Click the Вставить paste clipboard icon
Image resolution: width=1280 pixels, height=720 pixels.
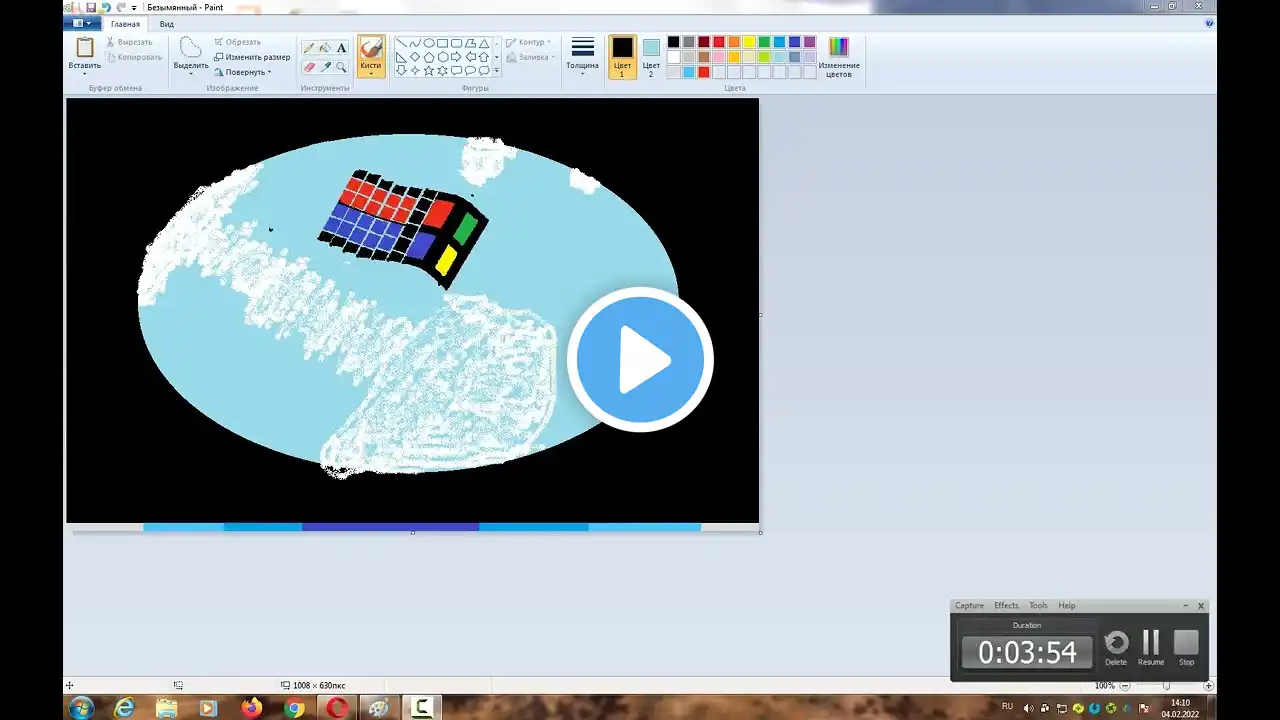click(85, 48)
